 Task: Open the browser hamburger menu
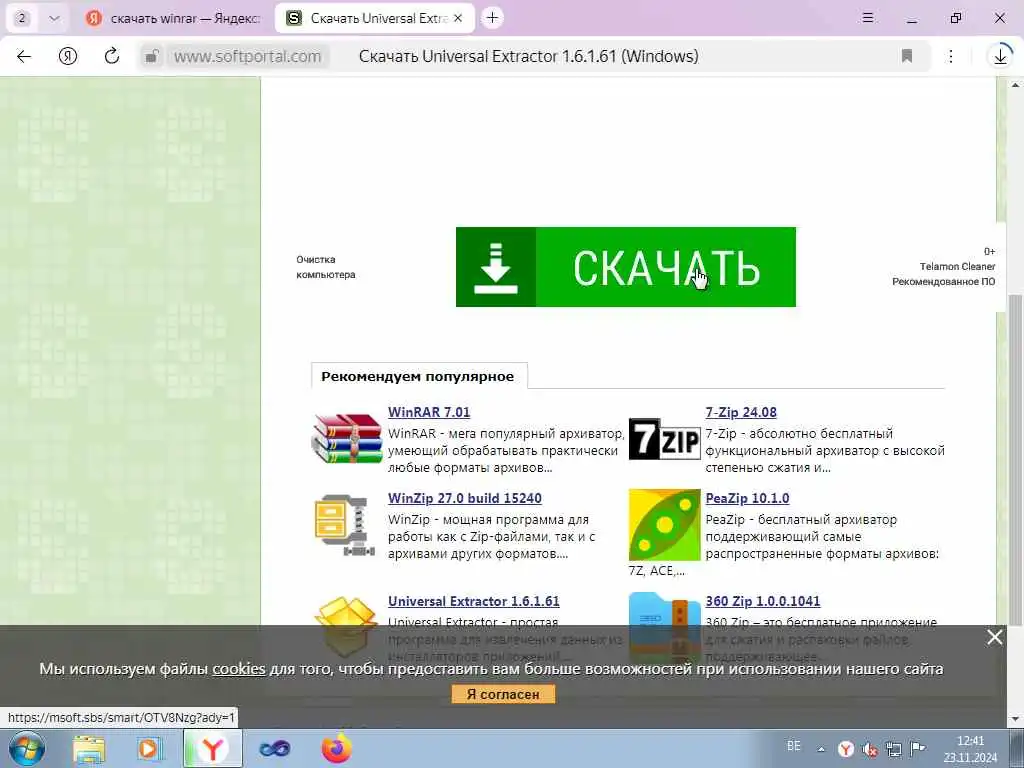[868, 18]
